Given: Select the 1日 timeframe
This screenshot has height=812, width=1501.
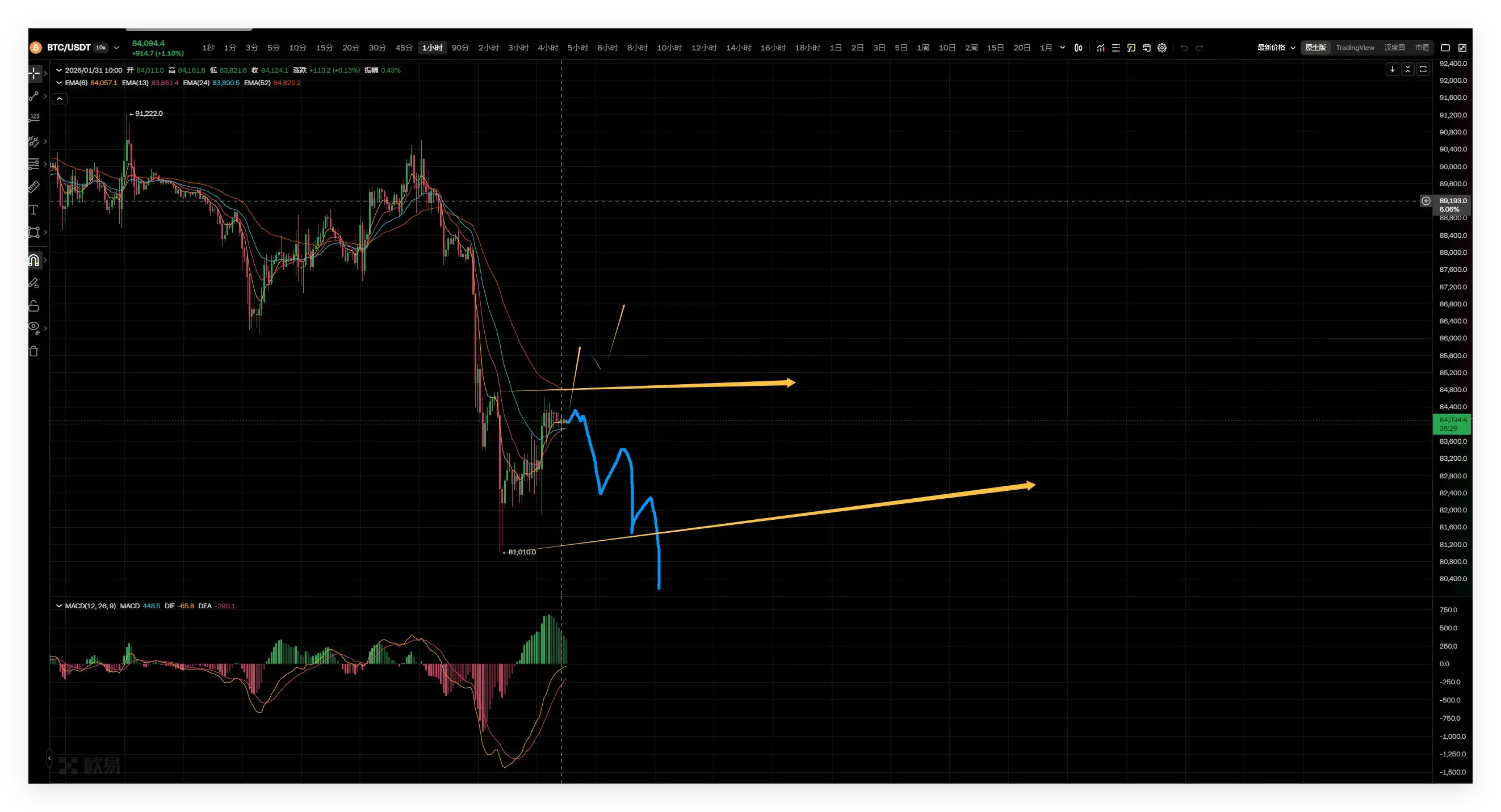Looking at the screenshot, I should [836, 48].
